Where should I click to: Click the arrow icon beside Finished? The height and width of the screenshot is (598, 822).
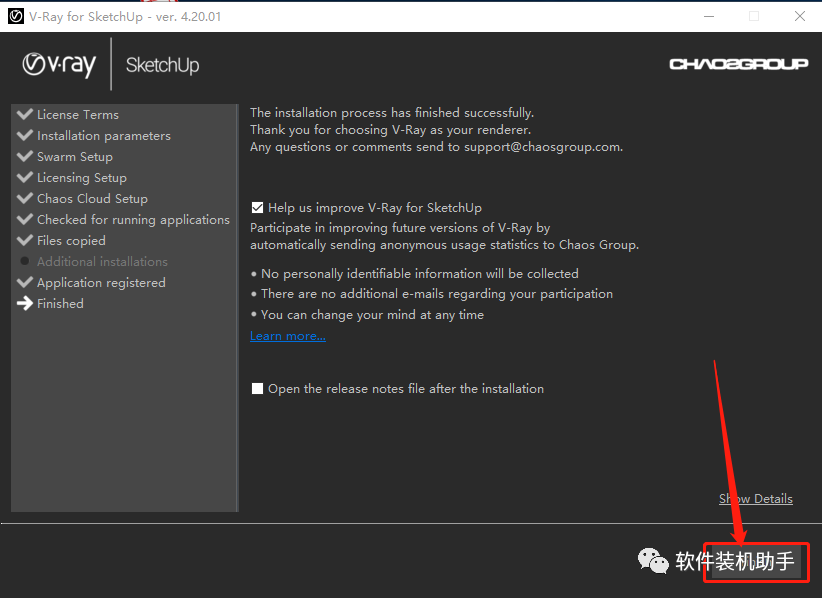tap(25, 303)
